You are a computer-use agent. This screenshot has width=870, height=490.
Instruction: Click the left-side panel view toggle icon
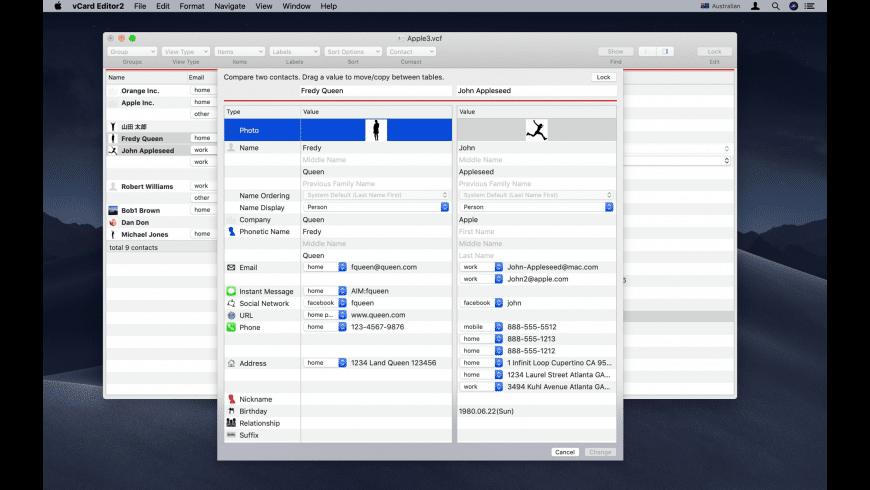tap(647, 51)
